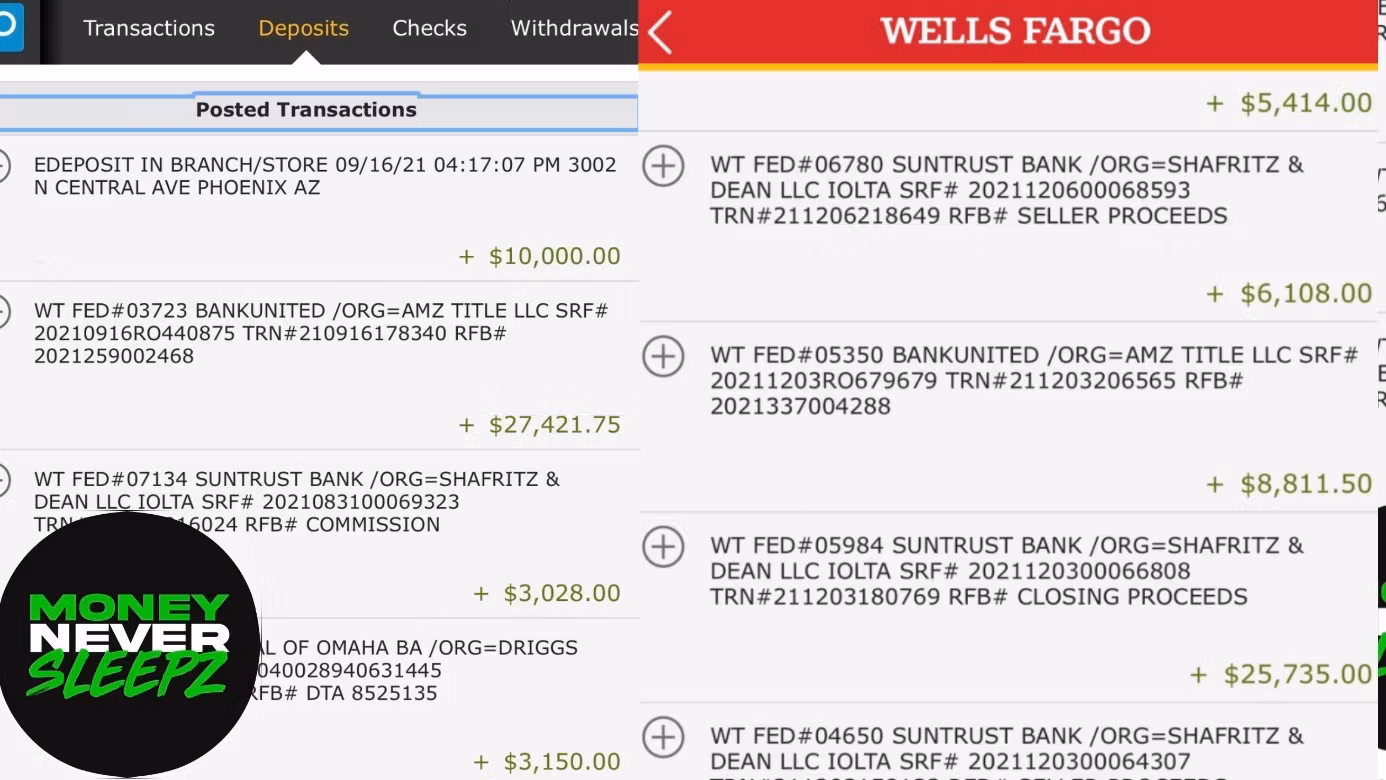Expand the FED#04650 SunTrust transaction

click(663, 738)
